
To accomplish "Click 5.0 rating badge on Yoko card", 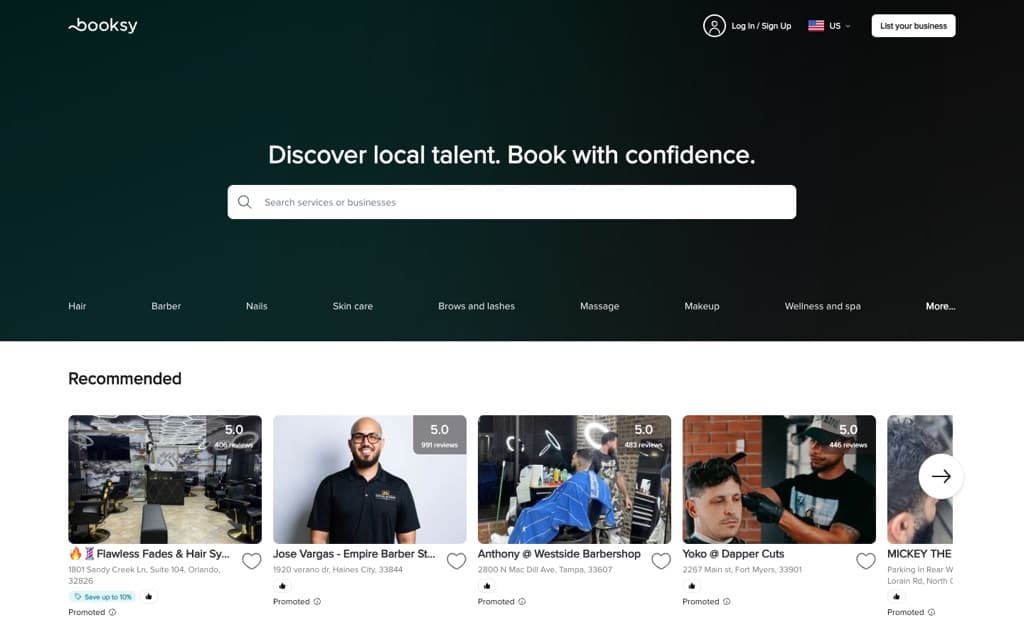I will (x=848, y=435).
